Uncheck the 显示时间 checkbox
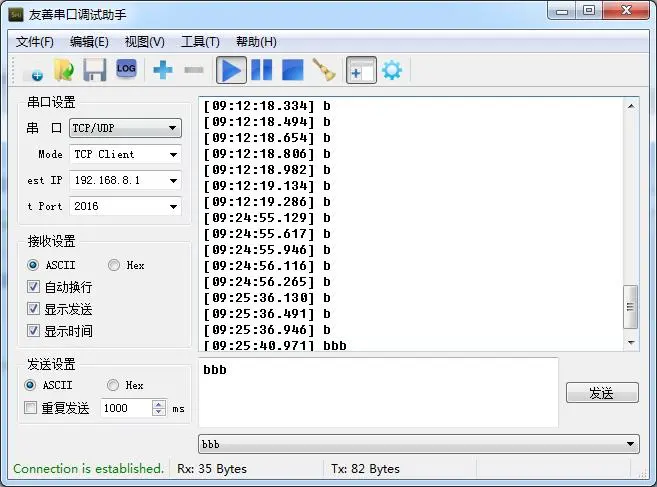 34,331
